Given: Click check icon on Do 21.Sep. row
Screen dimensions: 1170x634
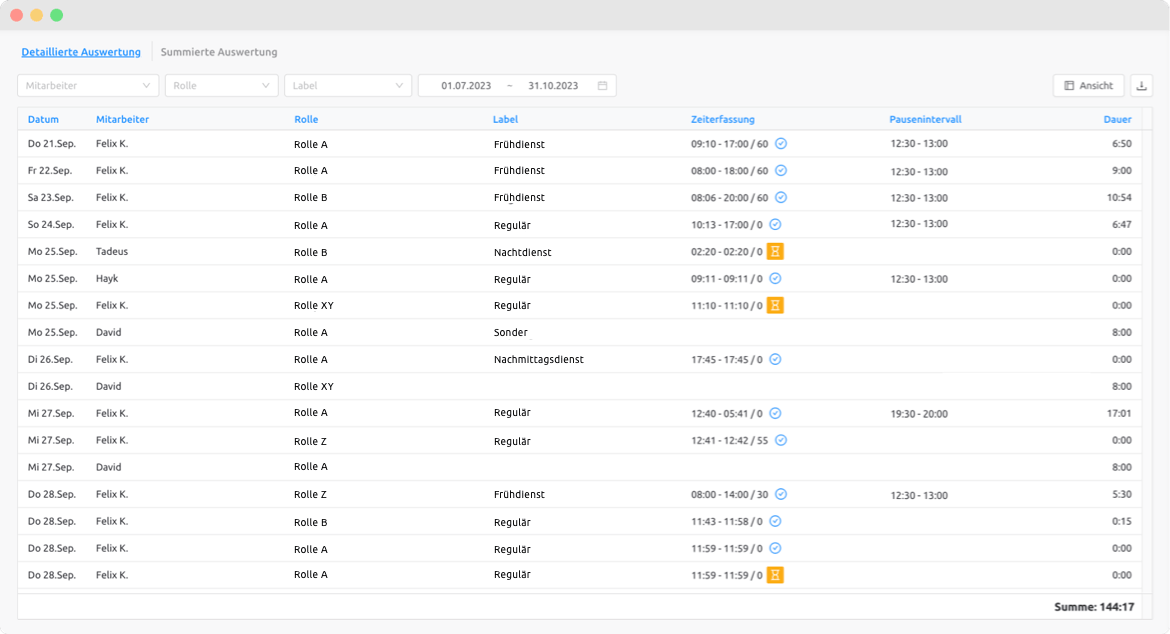Looking at the screenshot, I should pos(780,143).
